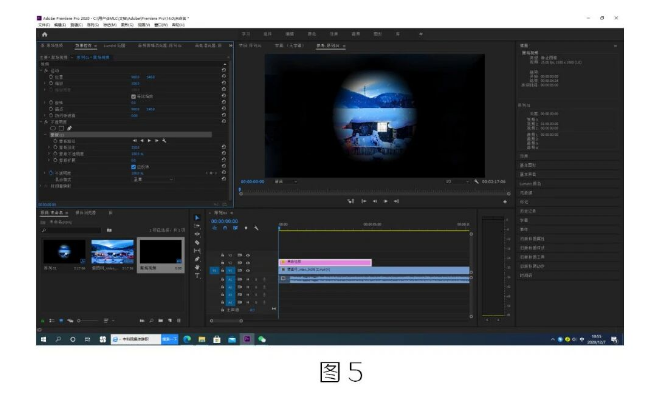This screenshot has width=658, height=397.
Task: Reset the Position parameter
Action: (x=224, y=77)
